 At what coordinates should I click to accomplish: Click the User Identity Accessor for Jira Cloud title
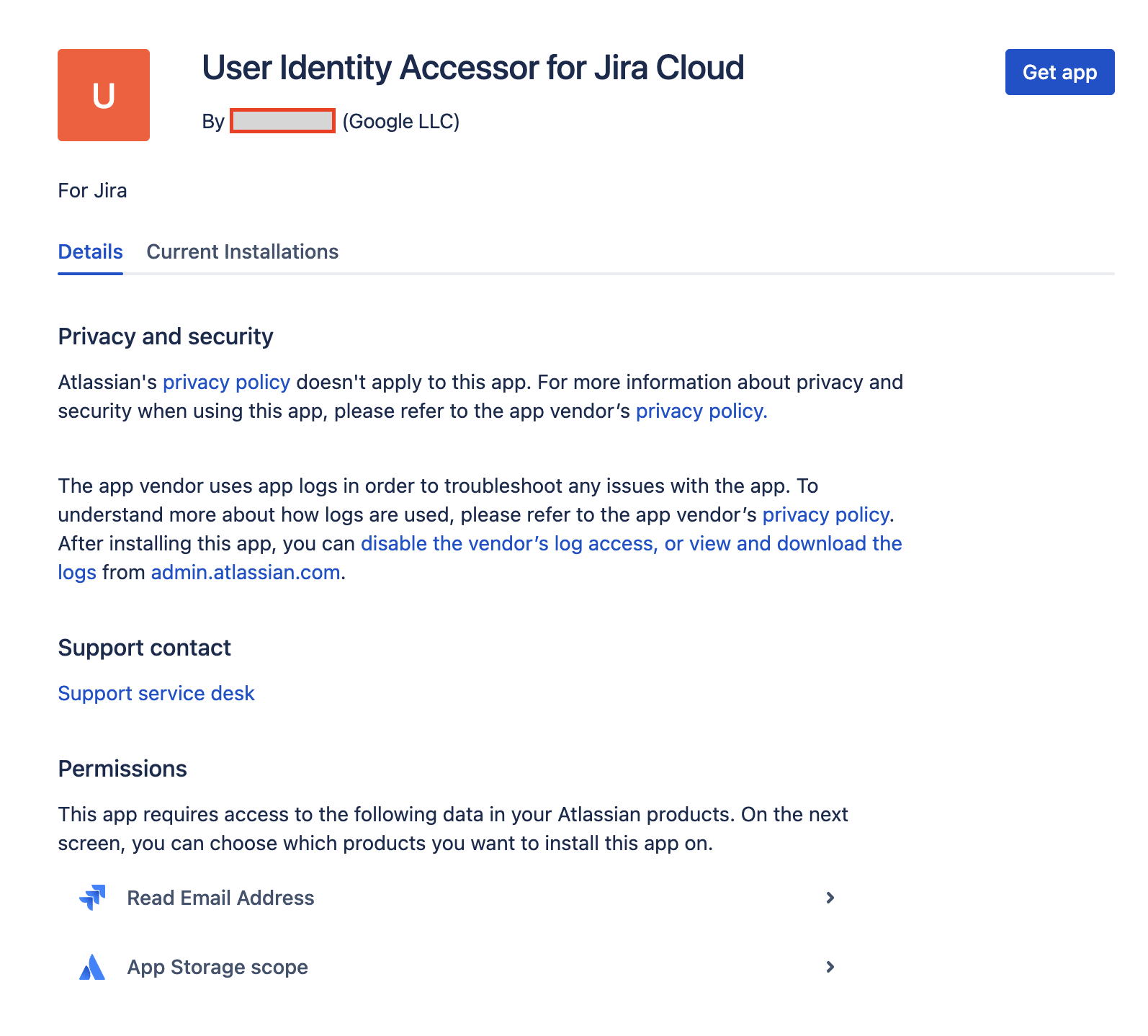click(472, 68)
